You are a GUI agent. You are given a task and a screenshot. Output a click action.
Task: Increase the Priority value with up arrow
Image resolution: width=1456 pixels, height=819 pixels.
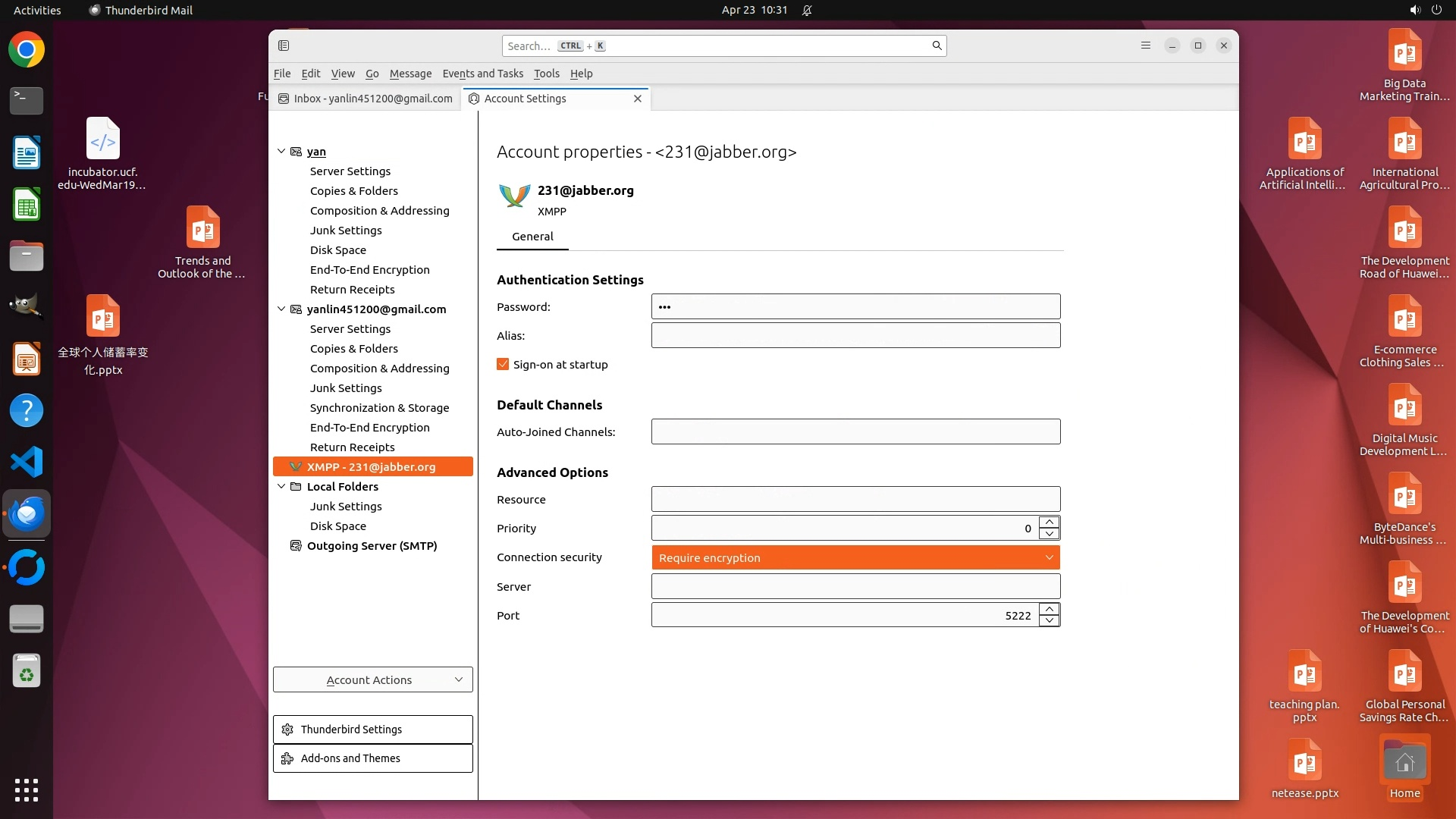click(1050, 522)
